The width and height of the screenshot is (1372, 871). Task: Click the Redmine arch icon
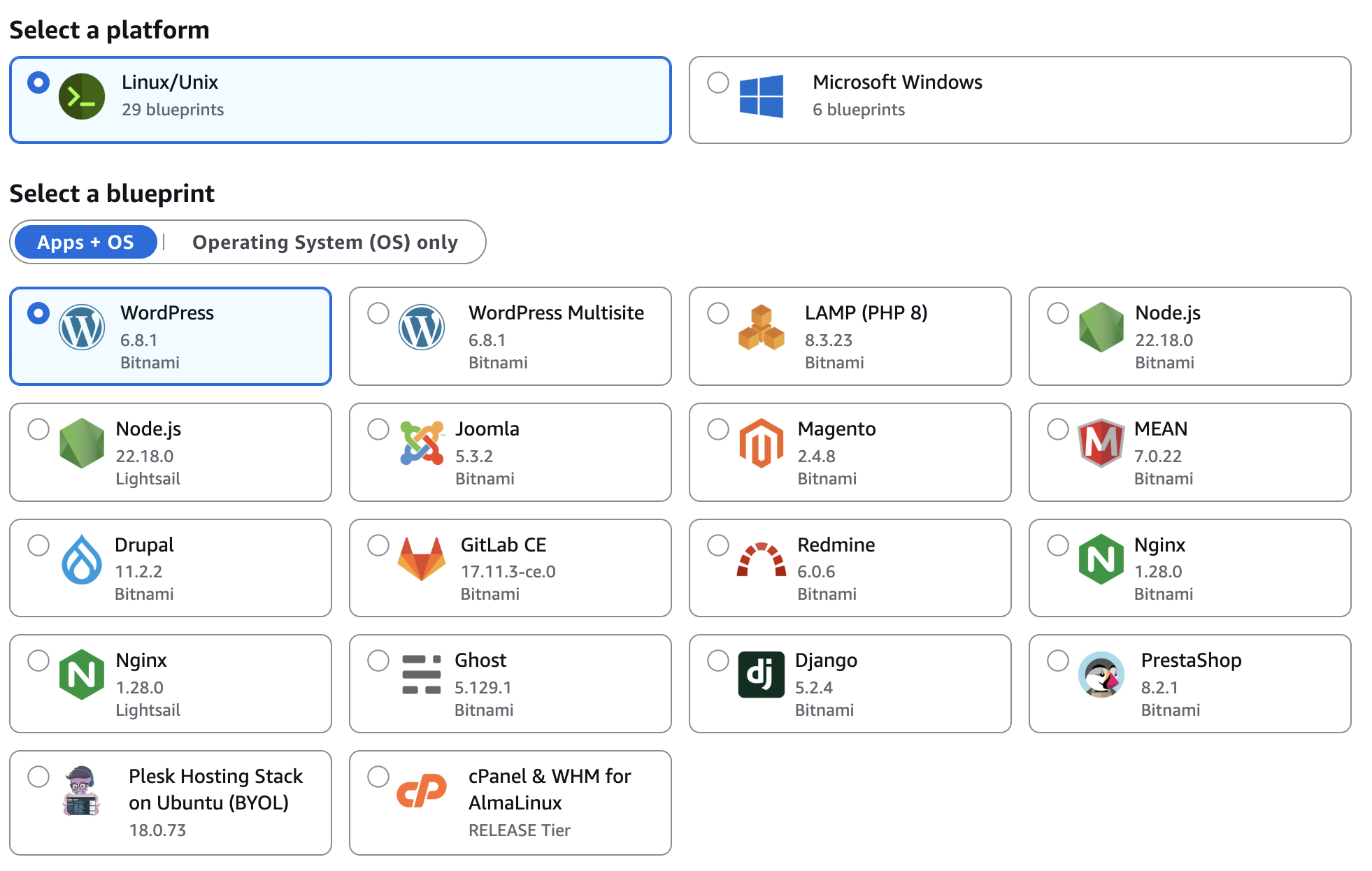click(761, 559)
